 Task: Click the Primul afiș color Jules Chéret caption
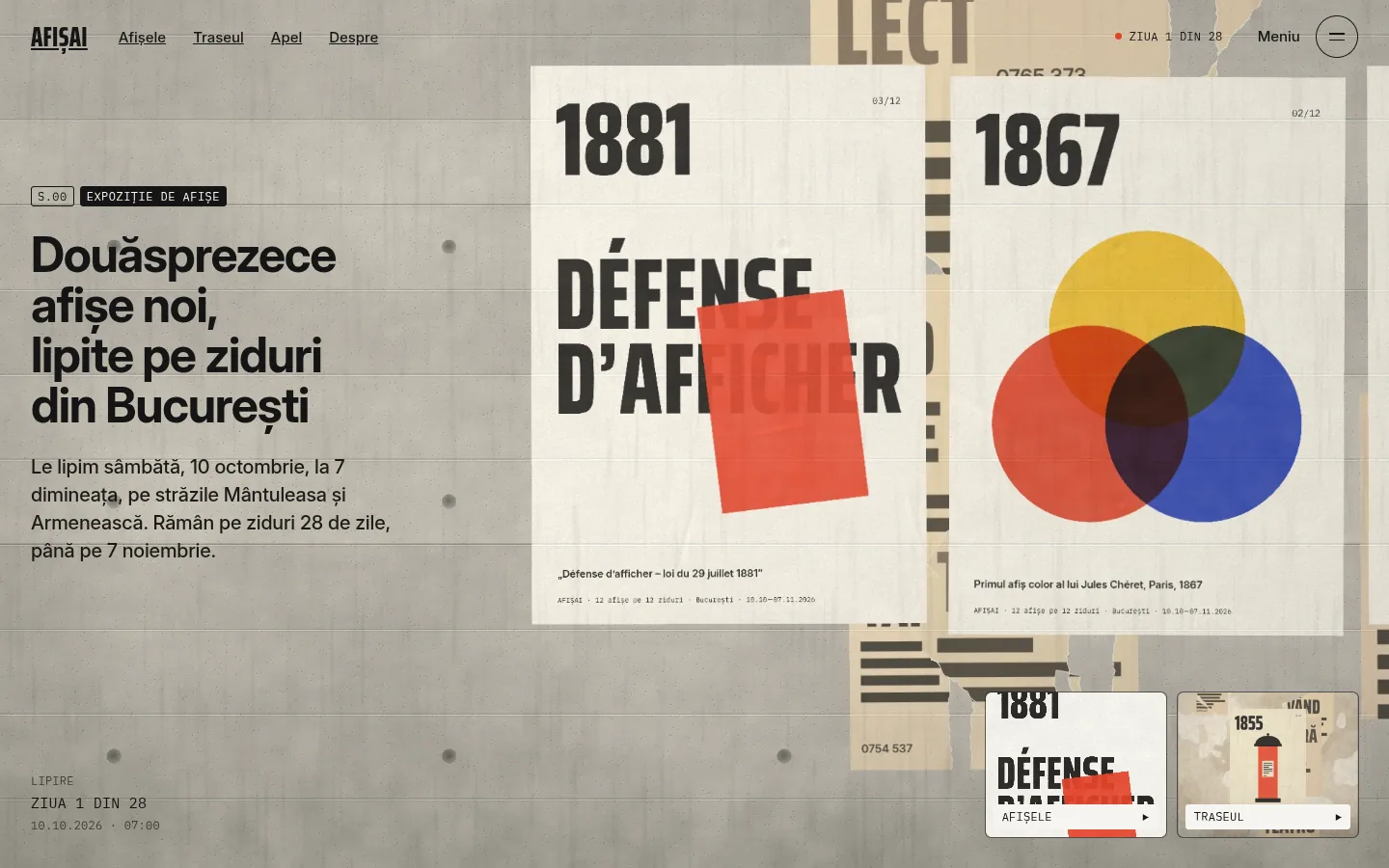pos(1088,584)
